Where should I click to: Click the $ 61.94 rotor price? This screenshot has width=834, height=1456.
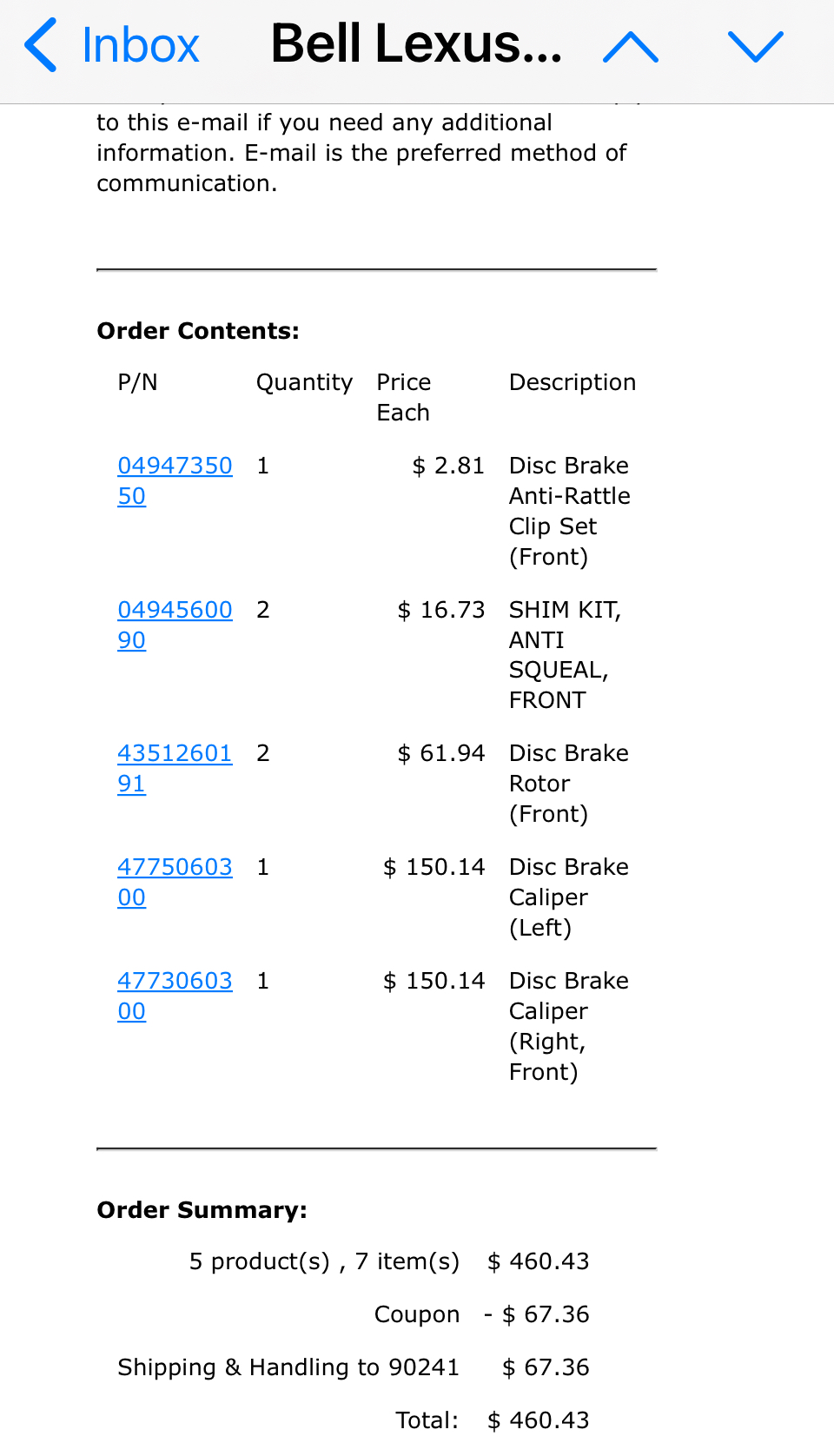coord(441,753)
